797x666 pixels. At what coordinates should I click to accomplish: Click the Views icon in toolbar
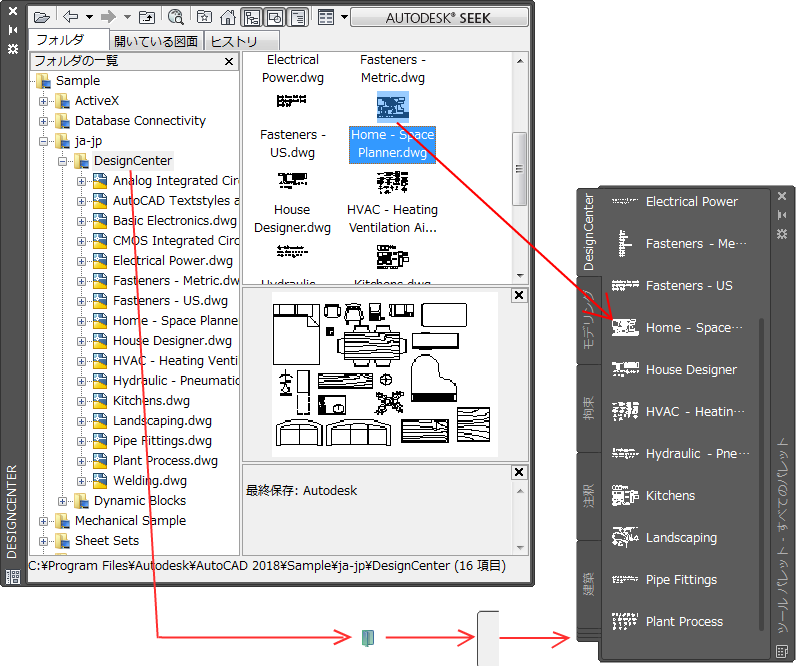point(326,18)
